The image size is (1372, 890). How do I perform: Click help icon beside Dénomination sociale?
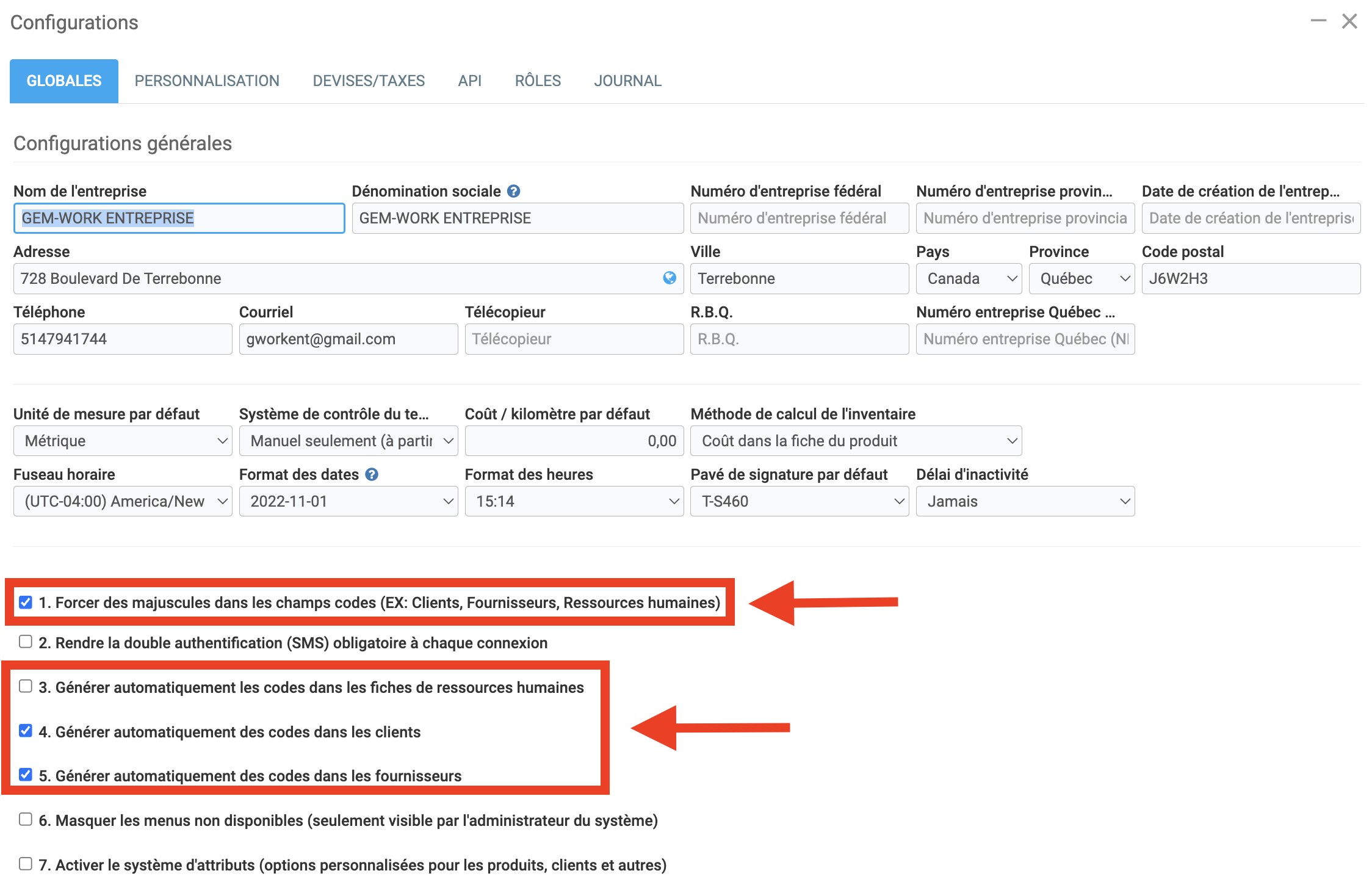point(513,191)
